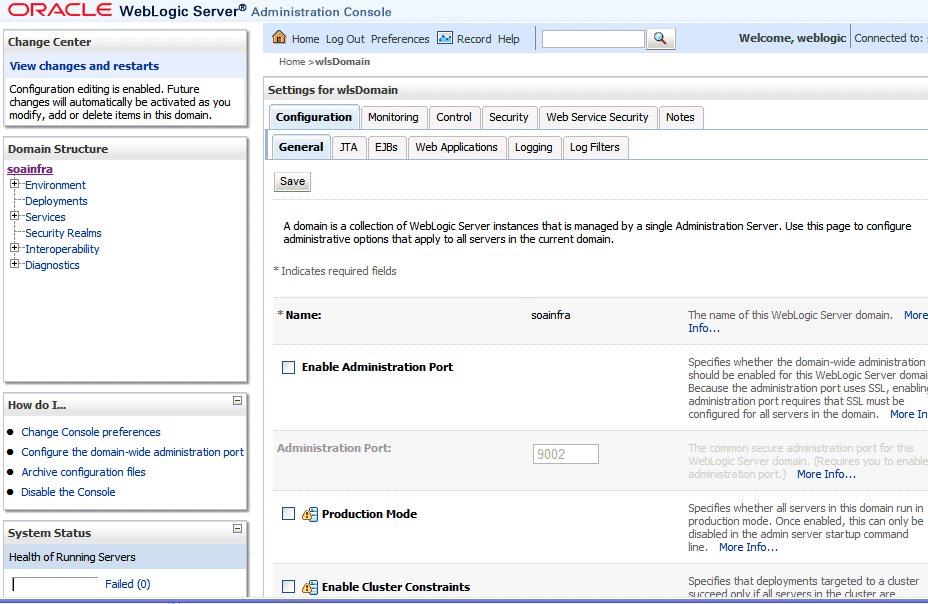Click View changes and restarts
This screenshot has width=928, height=604.
tap(84, 66)
